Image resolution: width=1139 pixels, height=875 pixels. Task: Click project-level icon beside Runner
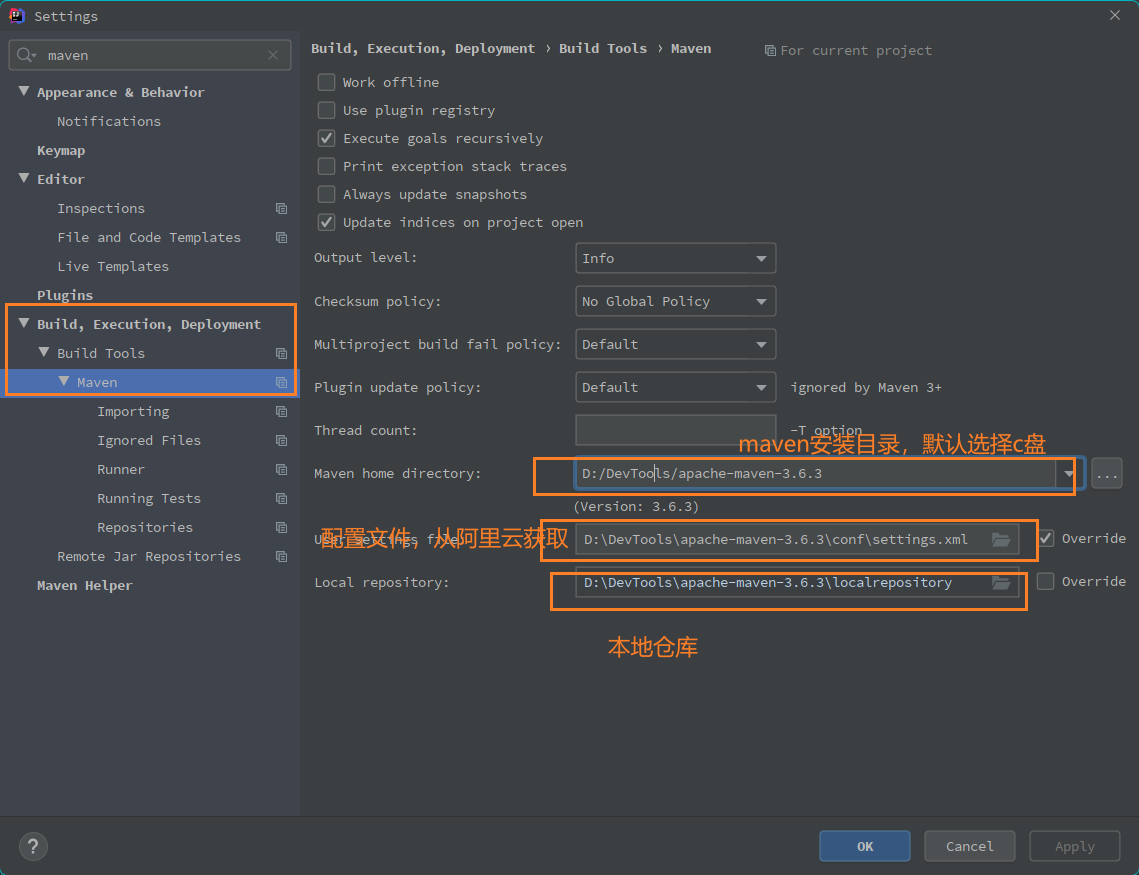[x=282, y=470]
